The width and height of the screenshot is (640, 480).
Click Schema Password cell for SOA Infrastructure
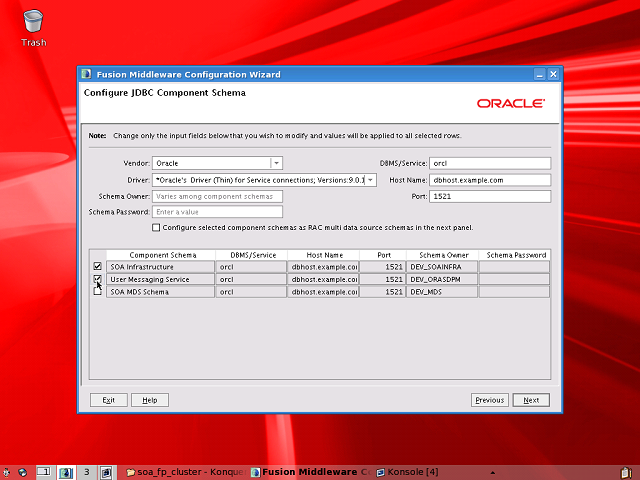514,267
